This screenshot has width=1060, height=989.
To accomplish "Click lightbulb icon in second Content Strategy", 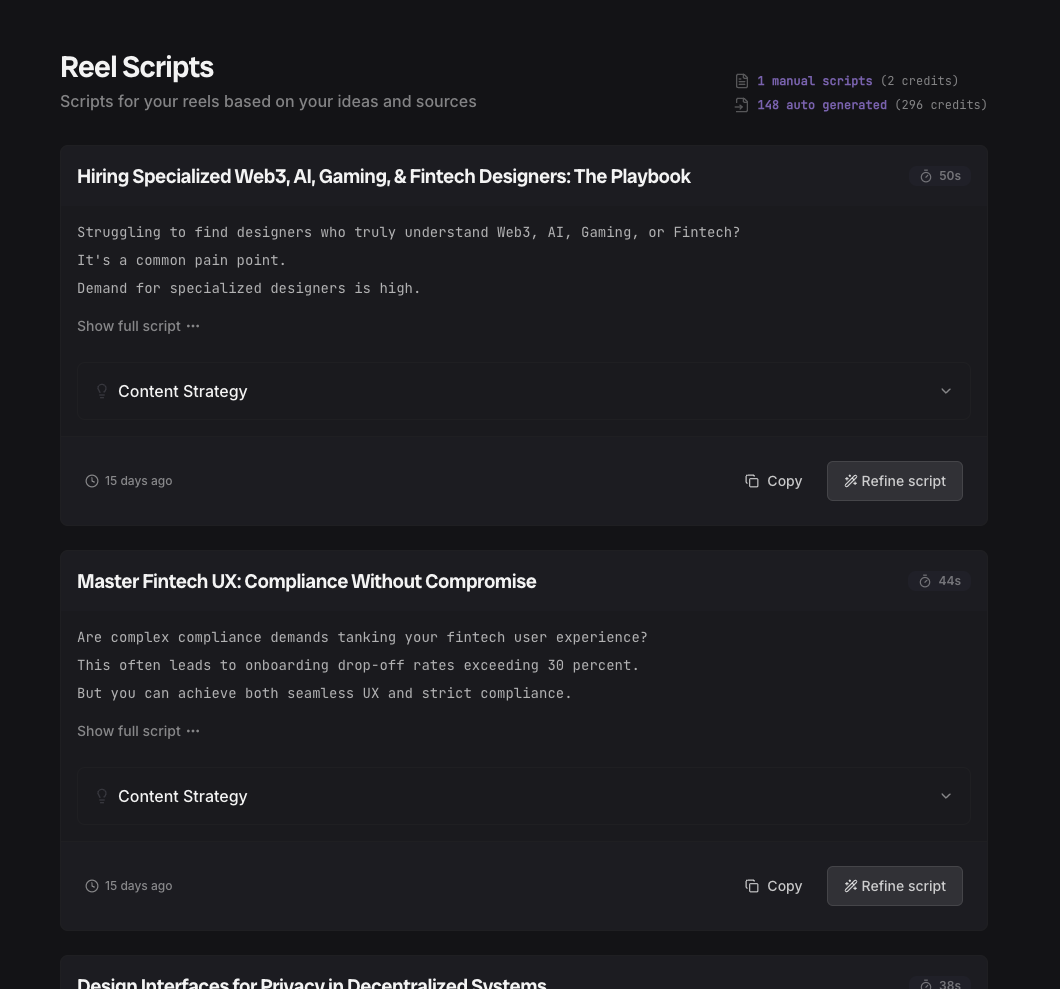I will 102,796.
